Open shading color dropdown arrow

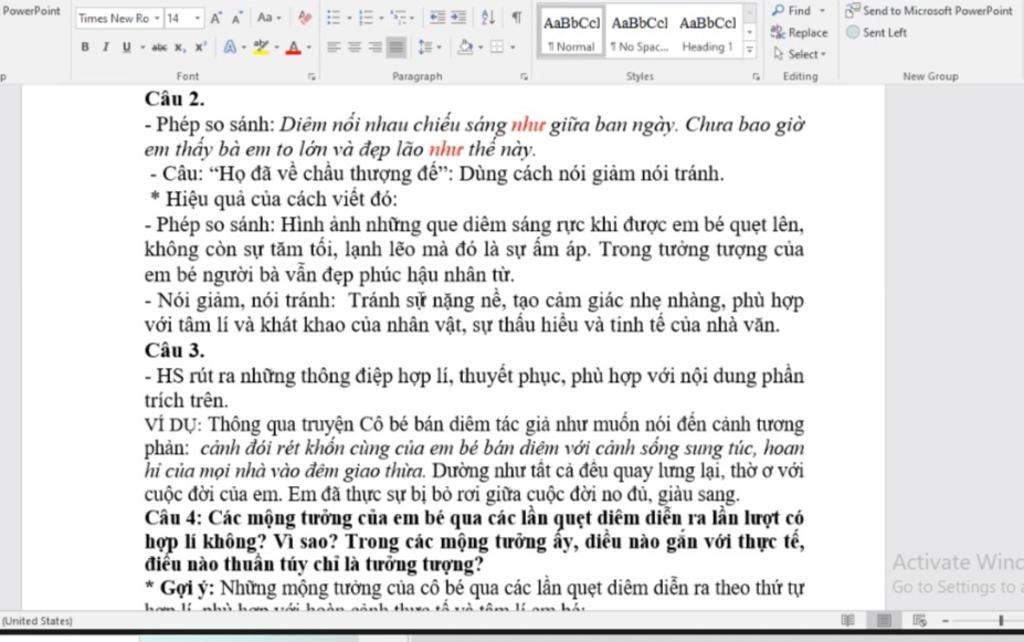[x=481, y=48]
